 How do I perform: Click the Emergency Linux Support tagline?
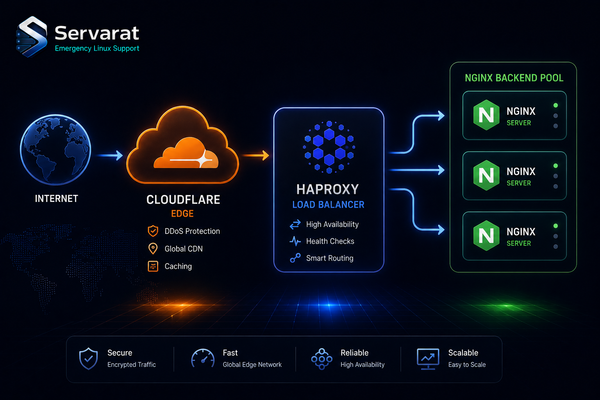tap(97, 49)
